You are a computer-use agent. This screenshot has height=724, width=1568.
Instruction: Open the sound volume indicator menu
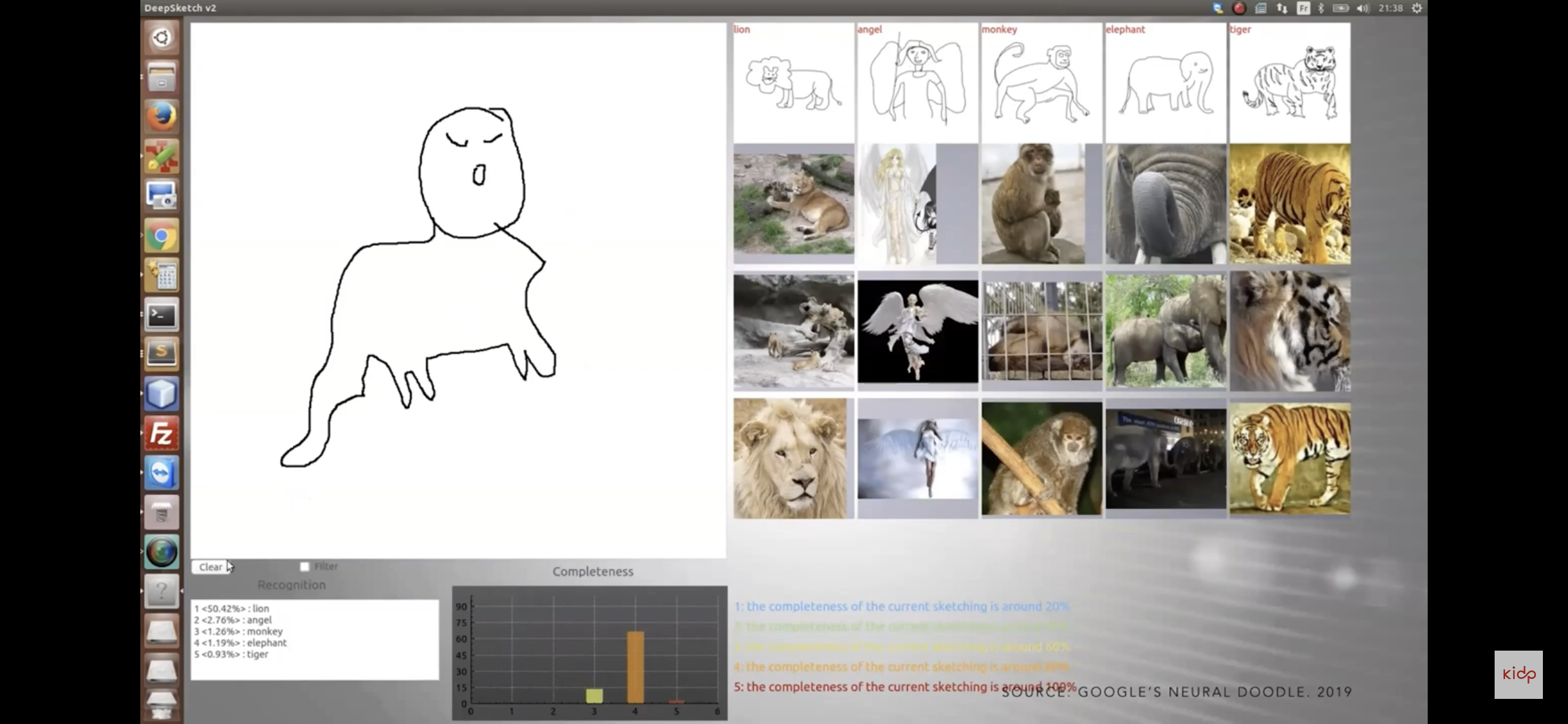click(1363, 8)
